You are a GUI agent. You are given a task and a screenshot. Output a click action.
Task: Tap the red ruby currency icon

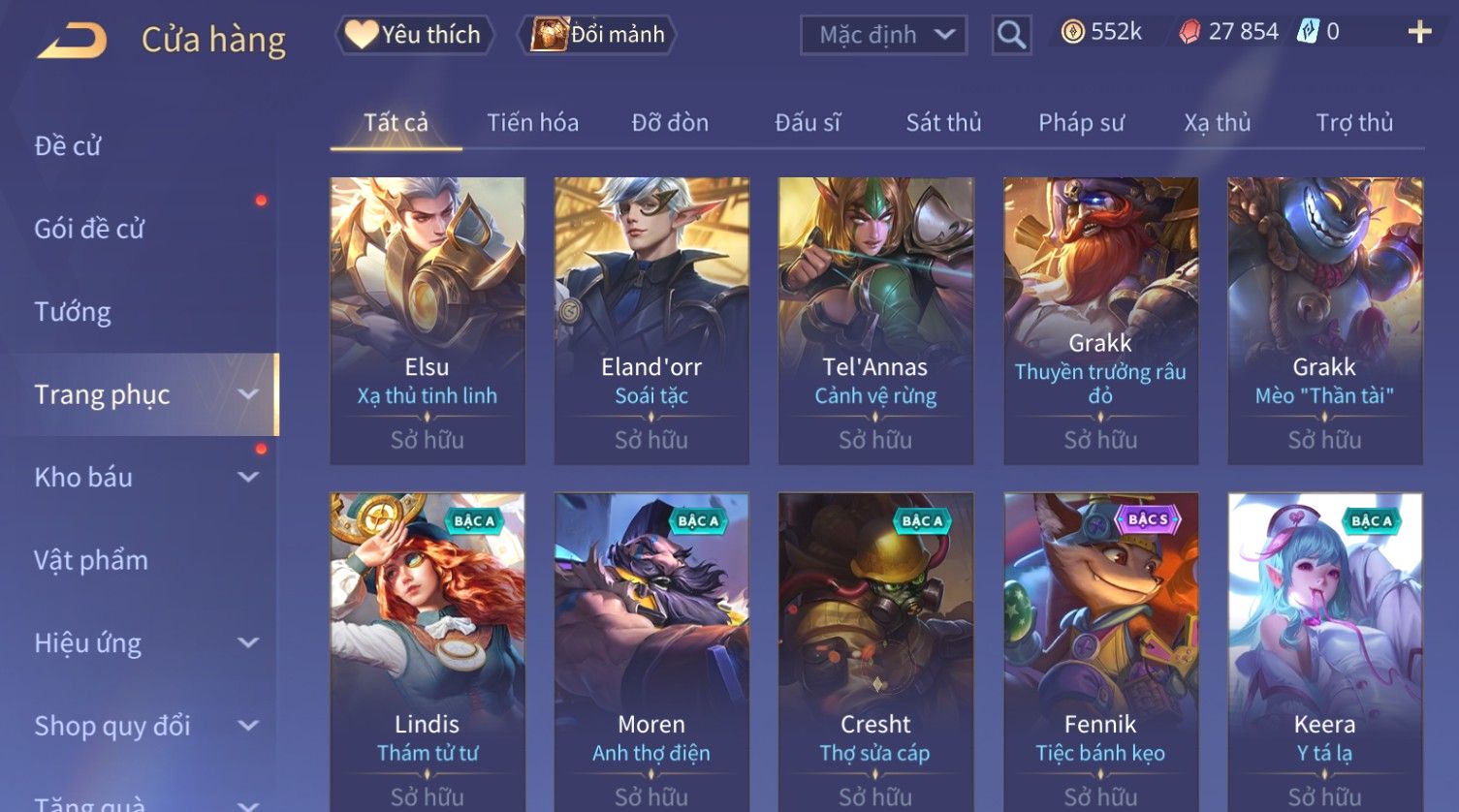[x=1189, y=33]
